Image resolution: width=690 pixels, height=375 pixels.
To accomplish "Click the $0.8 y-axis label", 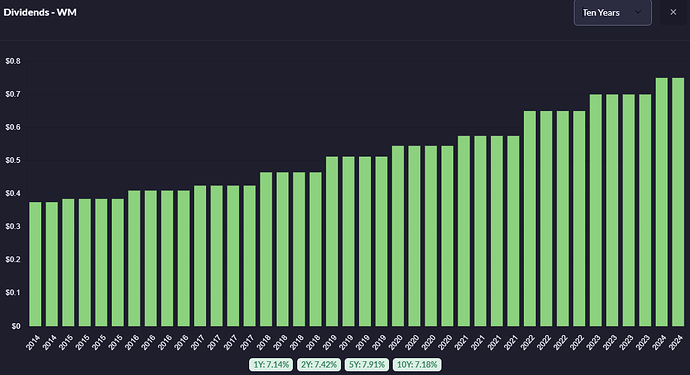I will coord(13,61).
